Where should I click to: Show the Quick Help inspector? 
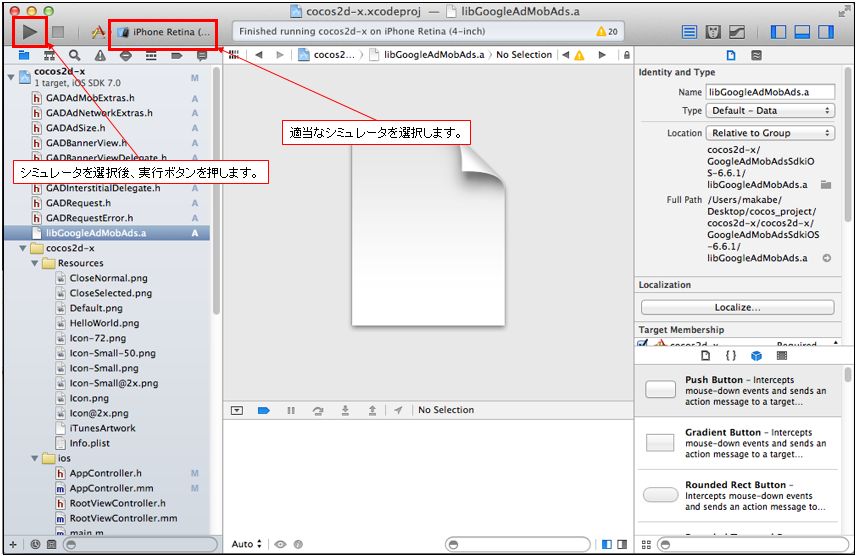tap(756, 55)
